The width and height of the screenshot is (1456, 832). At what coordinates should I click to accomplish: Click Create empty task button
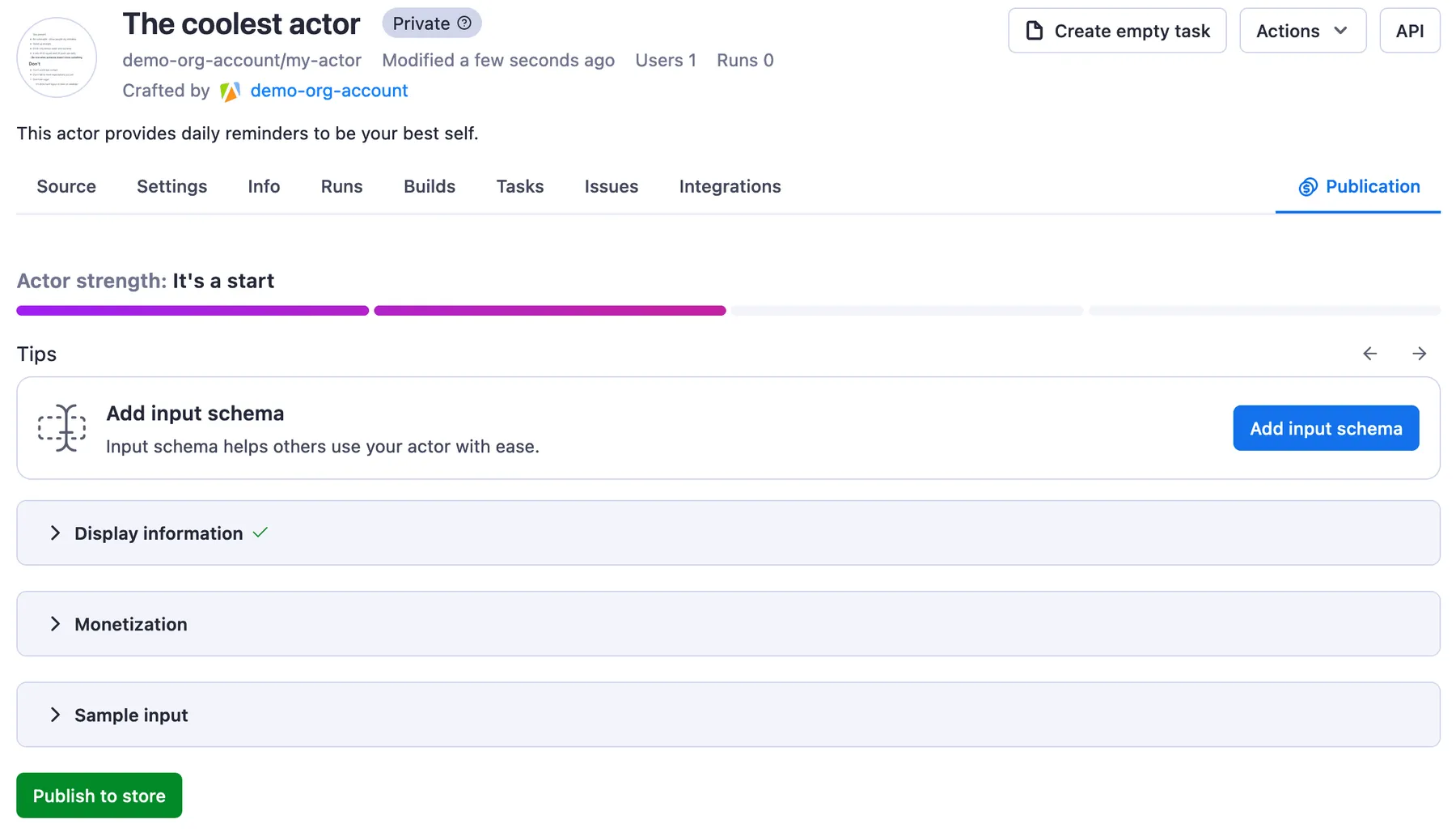(1117, 31)
